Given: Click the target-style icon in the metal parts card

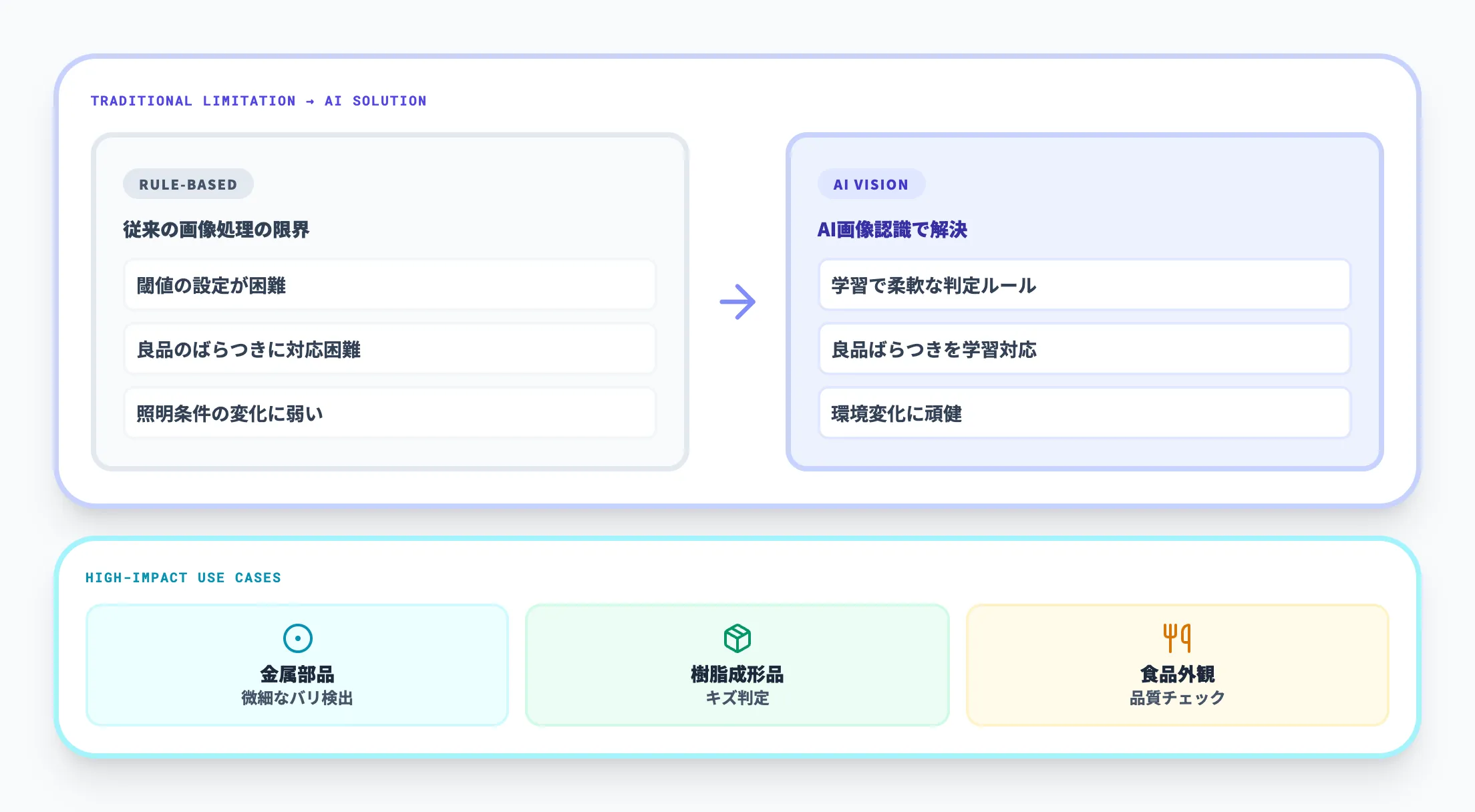Looking at the screenshot, I should (x=298, y=638).
